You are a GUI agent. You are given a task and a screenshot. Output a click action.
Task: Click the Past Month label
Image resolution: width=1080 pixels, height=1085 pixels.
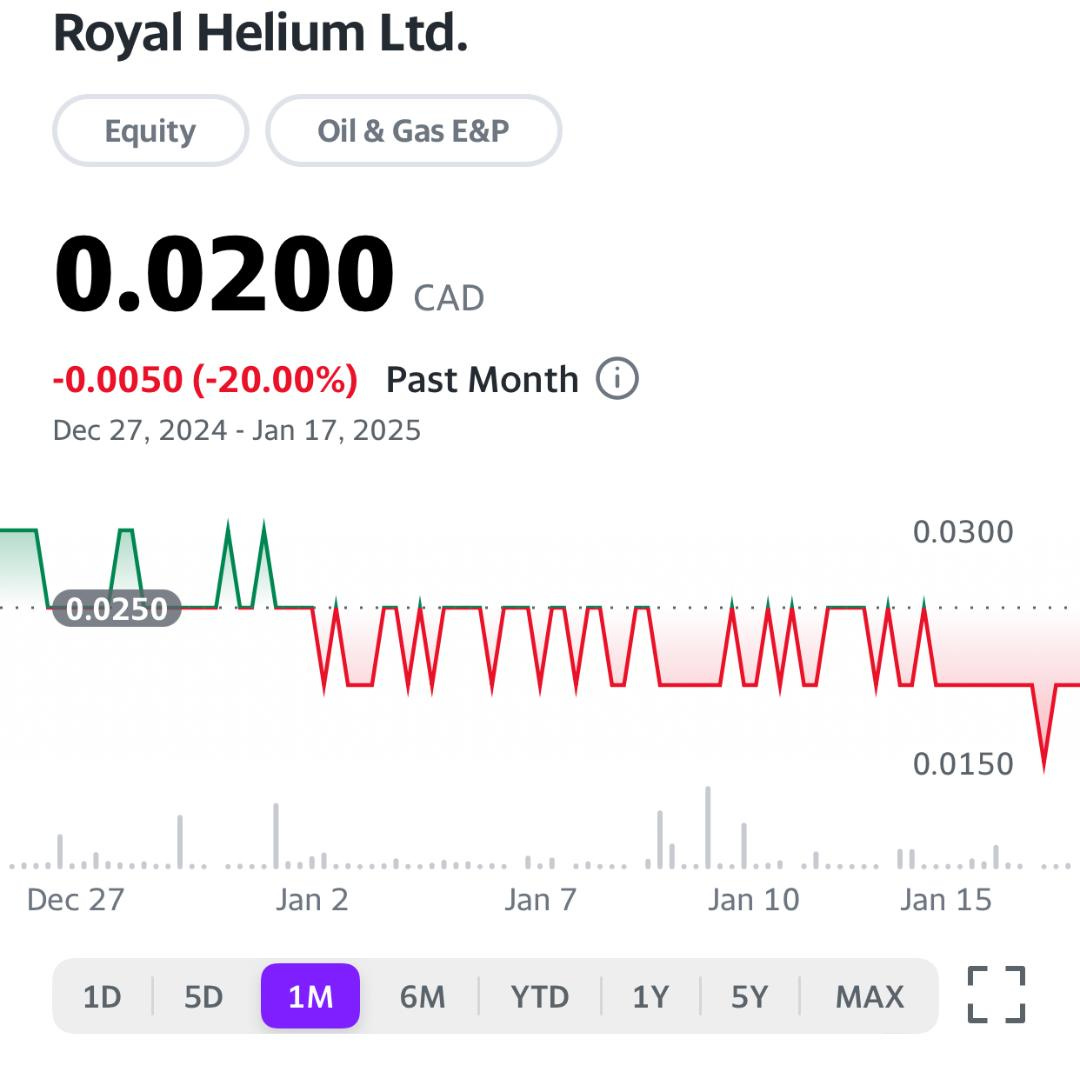[x=482, y=379]
